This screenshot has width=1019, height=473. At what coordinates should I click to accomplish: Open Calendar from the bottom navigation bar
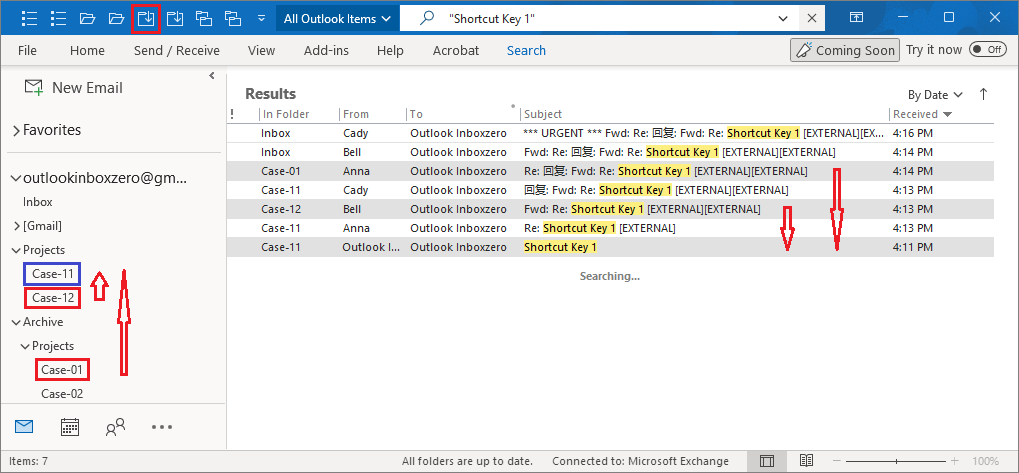70,427
